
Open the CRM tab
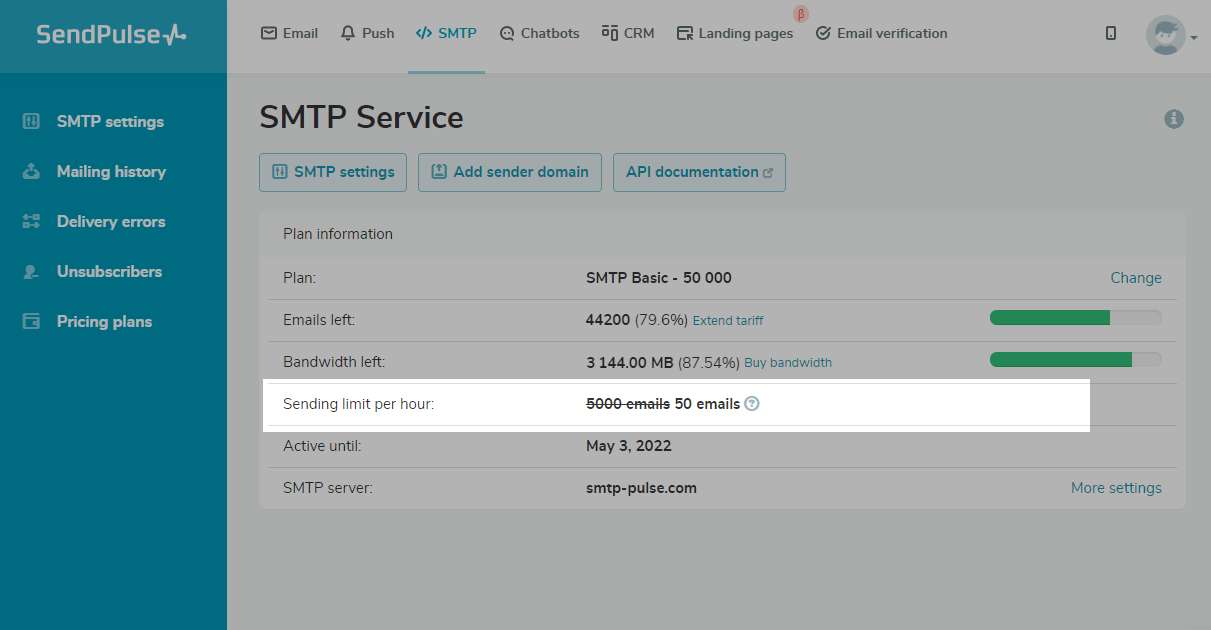coord(627,33)
